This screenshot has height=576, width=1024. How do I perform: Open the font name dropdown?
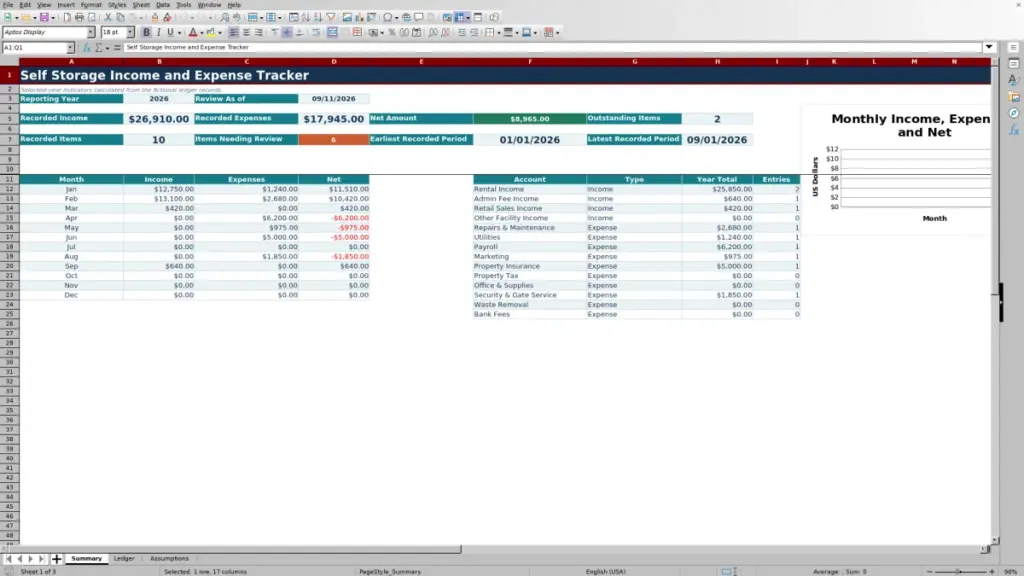coord(91,32)
